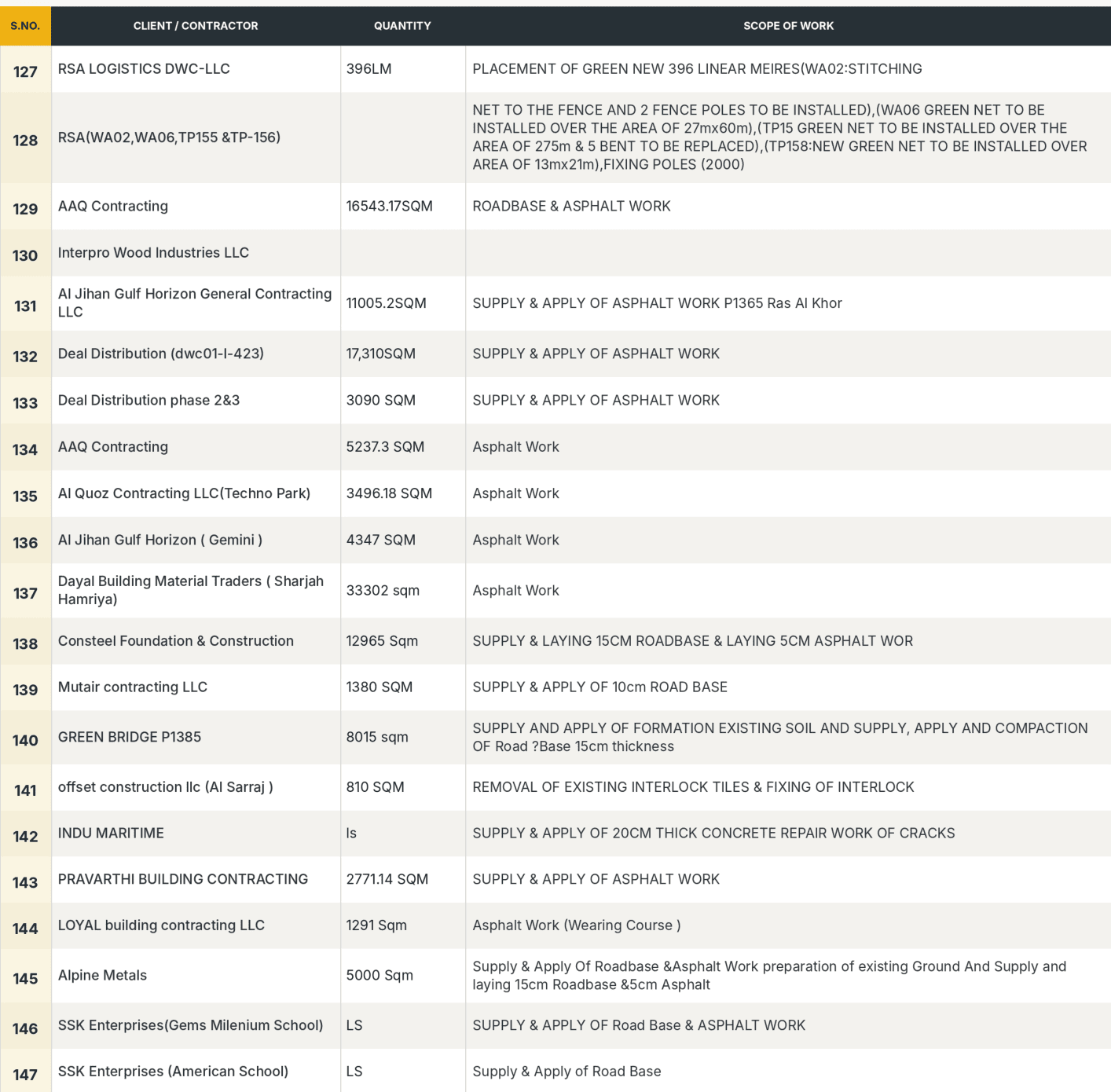Select Al Jihan Gulf Horizon General Contracting LLC
1111x1092 pixels.
click(195, 302)
